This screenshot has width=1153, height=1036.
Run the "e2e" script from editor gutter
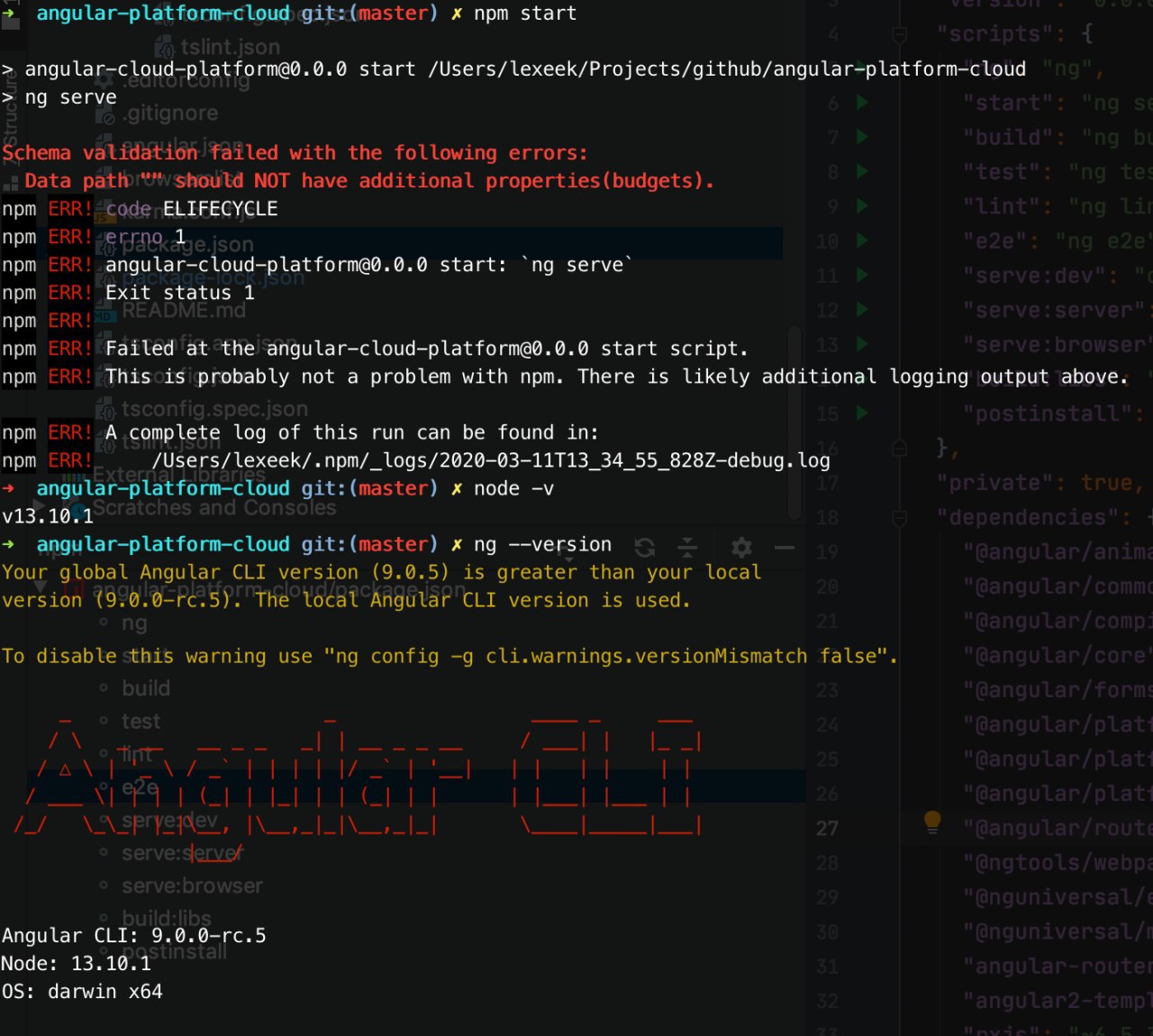point(862,241)
